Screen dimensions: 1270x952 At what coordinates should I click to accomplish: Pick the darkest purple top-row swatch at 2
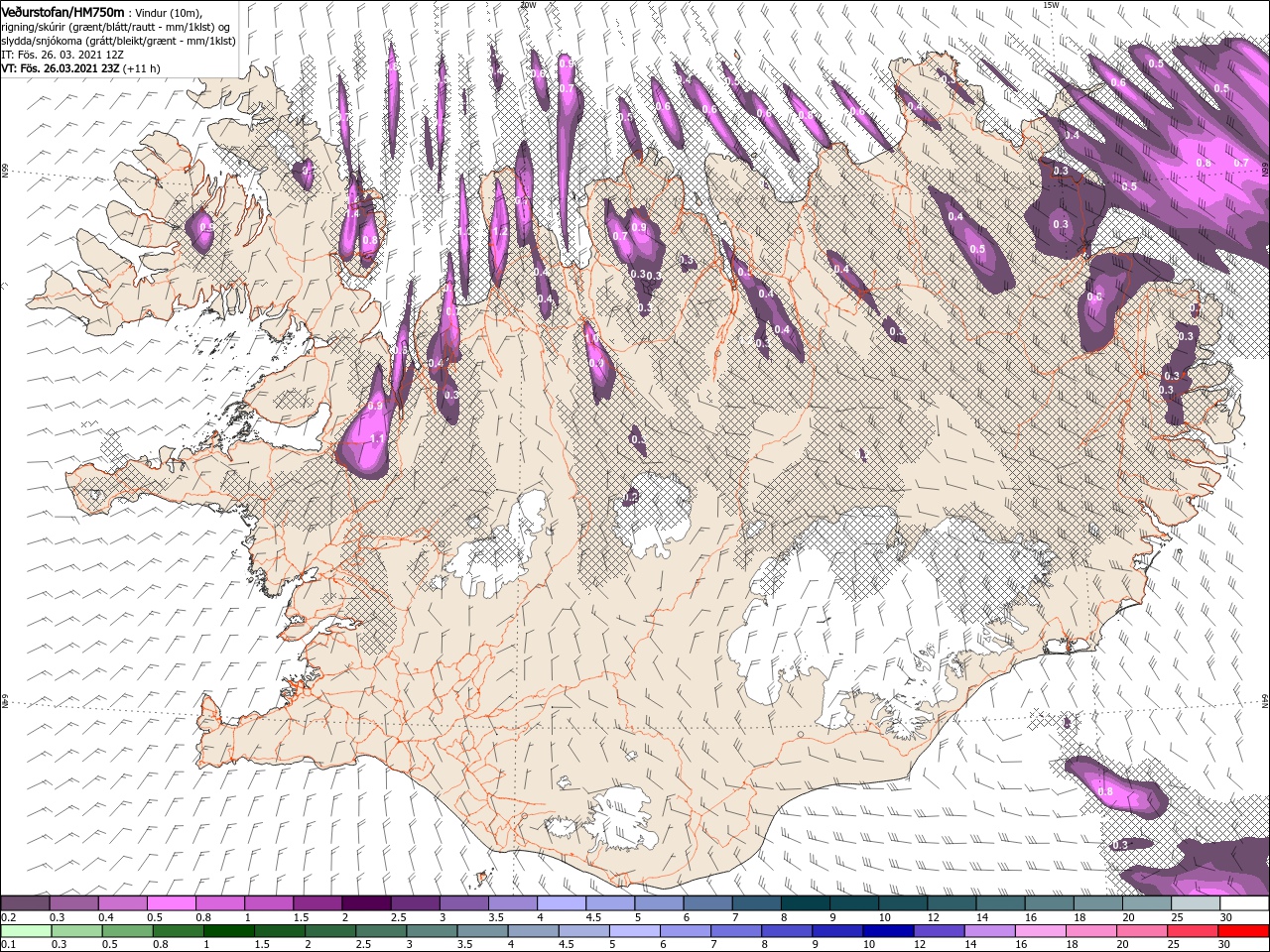365,903
